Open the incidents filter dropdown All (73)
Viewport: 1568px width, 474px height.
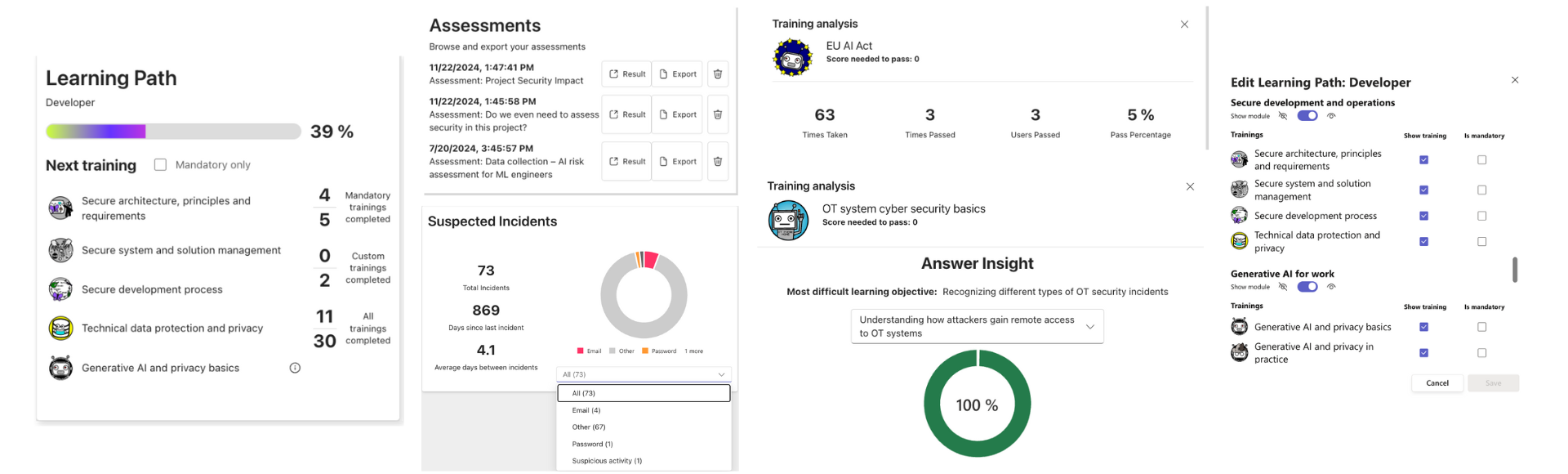coord(644,374)
